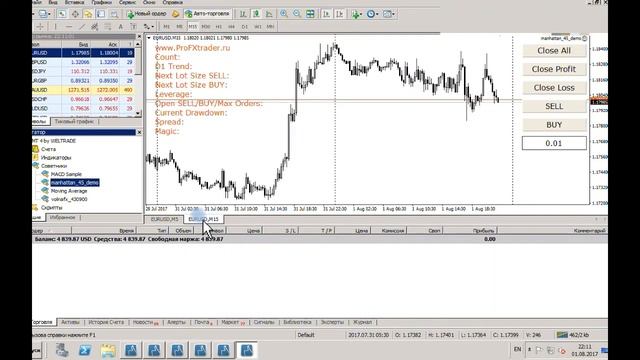Click the SELL button on chart
Screen dimensions: 640x360
click(x=554, y=106)
